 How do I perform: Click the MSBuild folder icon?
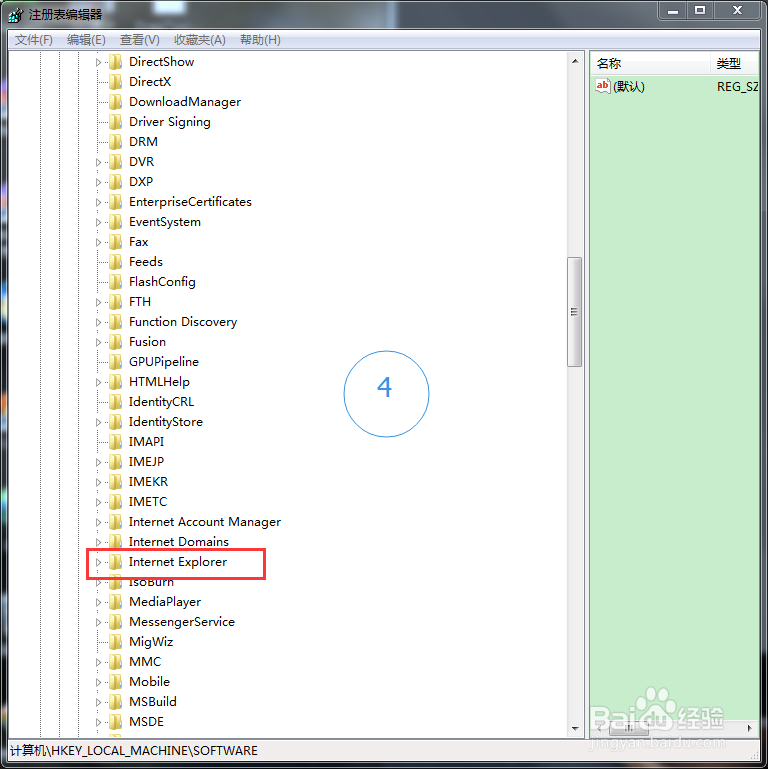coord(115,702)
